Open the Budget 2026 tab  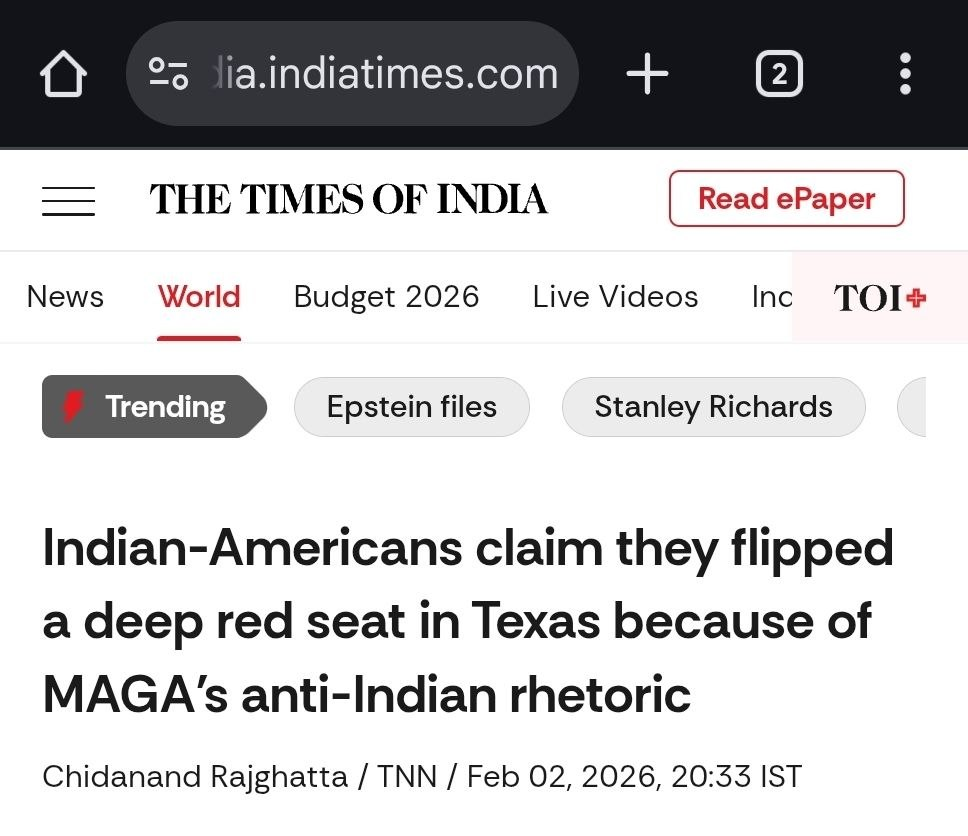(386, 297)
